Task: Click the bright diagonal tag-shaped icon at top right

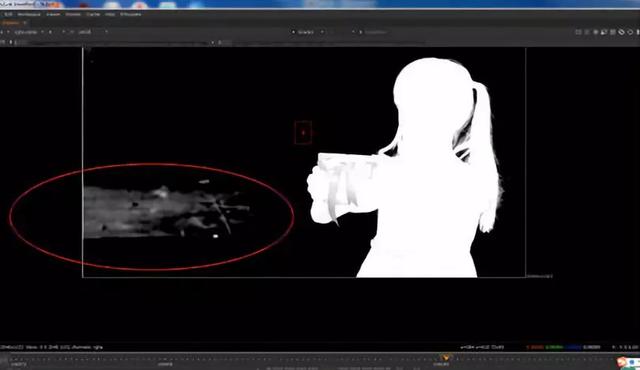Action: (621, 32)
